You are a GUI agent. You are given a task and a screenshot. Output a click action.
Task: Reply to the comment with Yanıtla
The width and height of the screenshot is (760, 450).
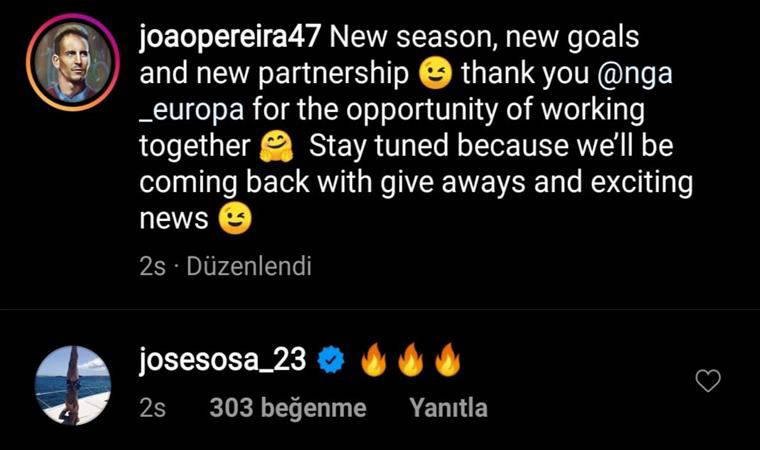click(448, 408)
